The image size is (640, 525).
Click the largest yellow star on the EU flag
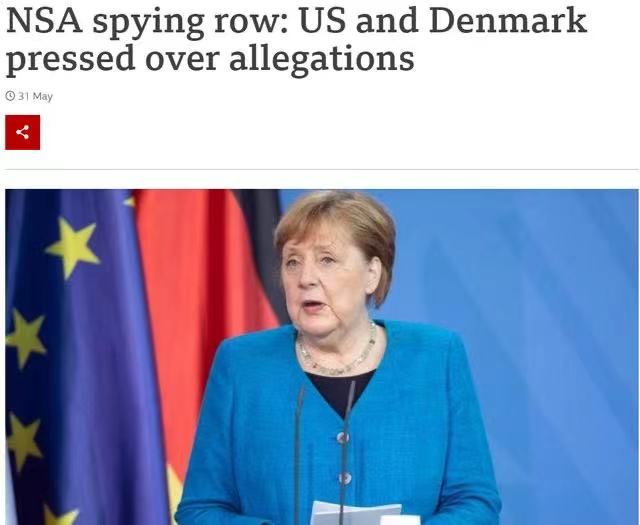point(73,247)
